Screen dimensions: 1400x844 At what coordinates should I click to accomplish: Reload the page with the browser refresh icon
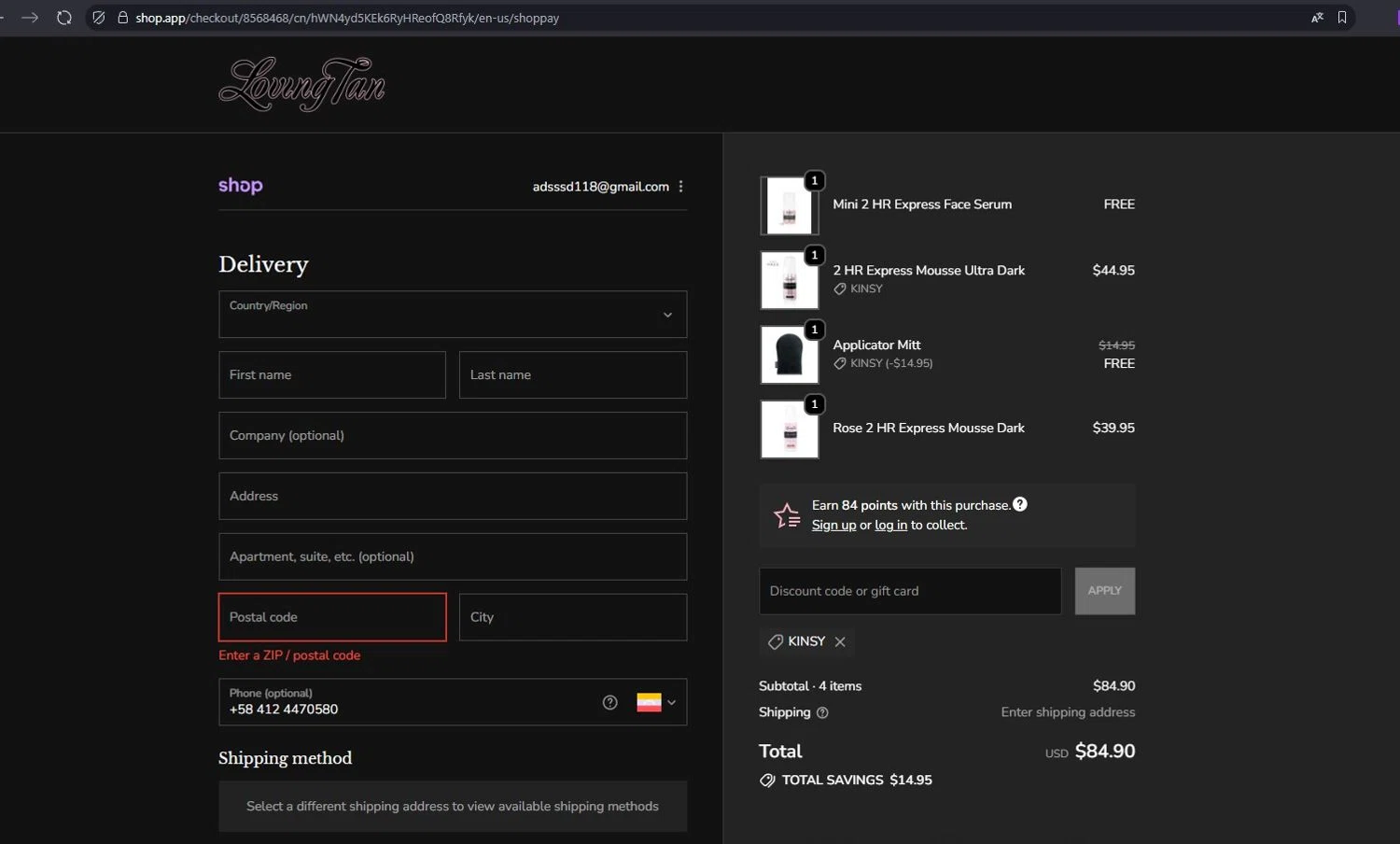tap(64, 18)
